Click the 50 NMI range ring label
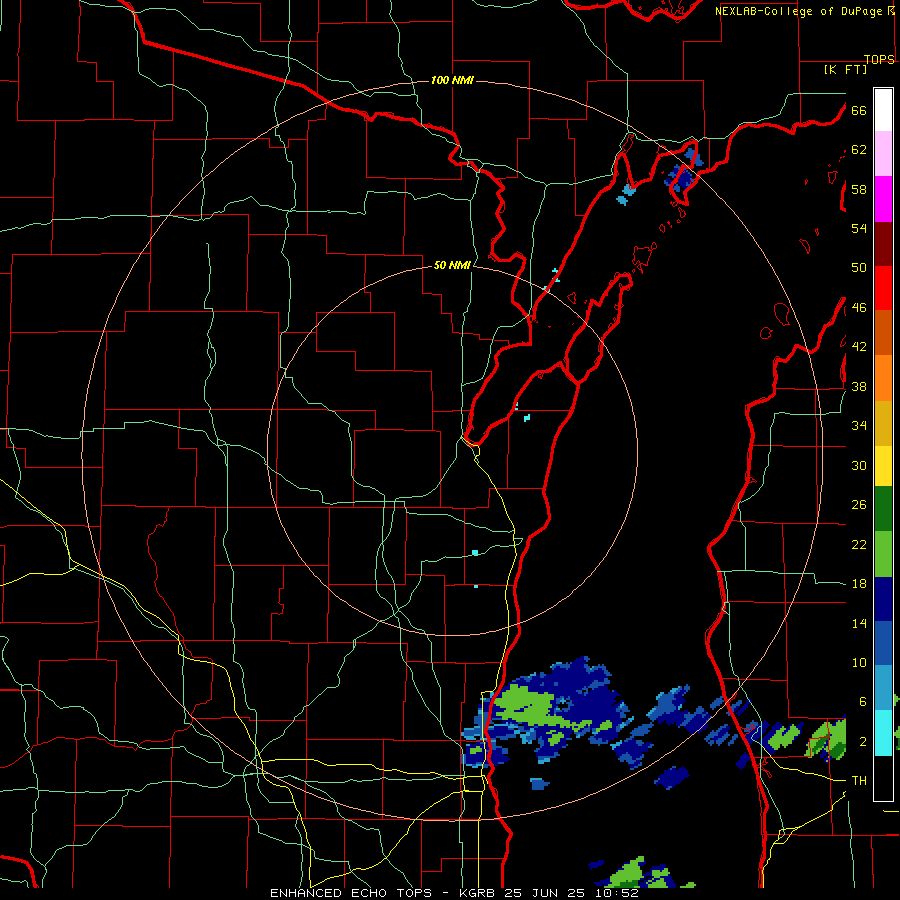This screenshot has width=900, height=900. (452, 265)
